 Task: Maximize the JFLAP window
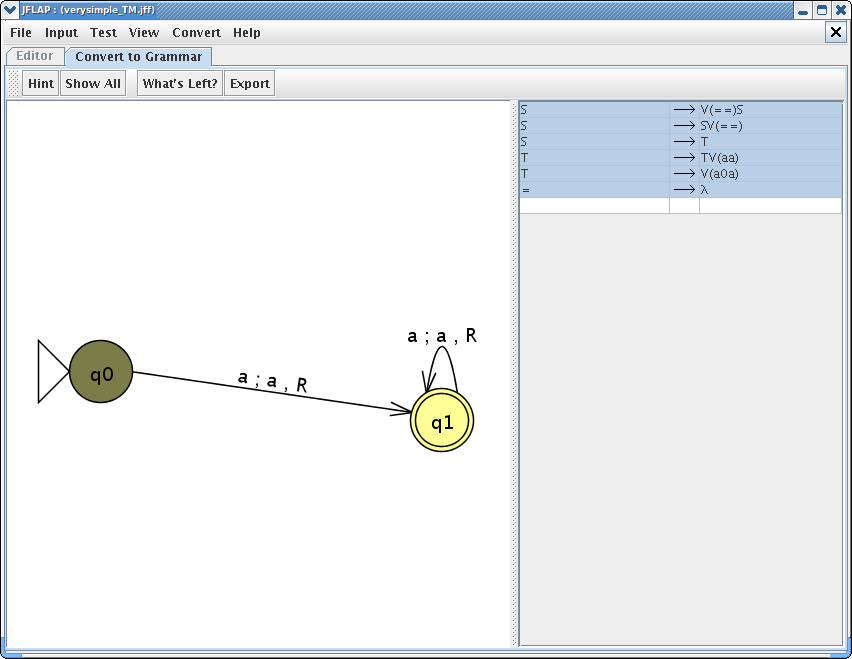822,10
